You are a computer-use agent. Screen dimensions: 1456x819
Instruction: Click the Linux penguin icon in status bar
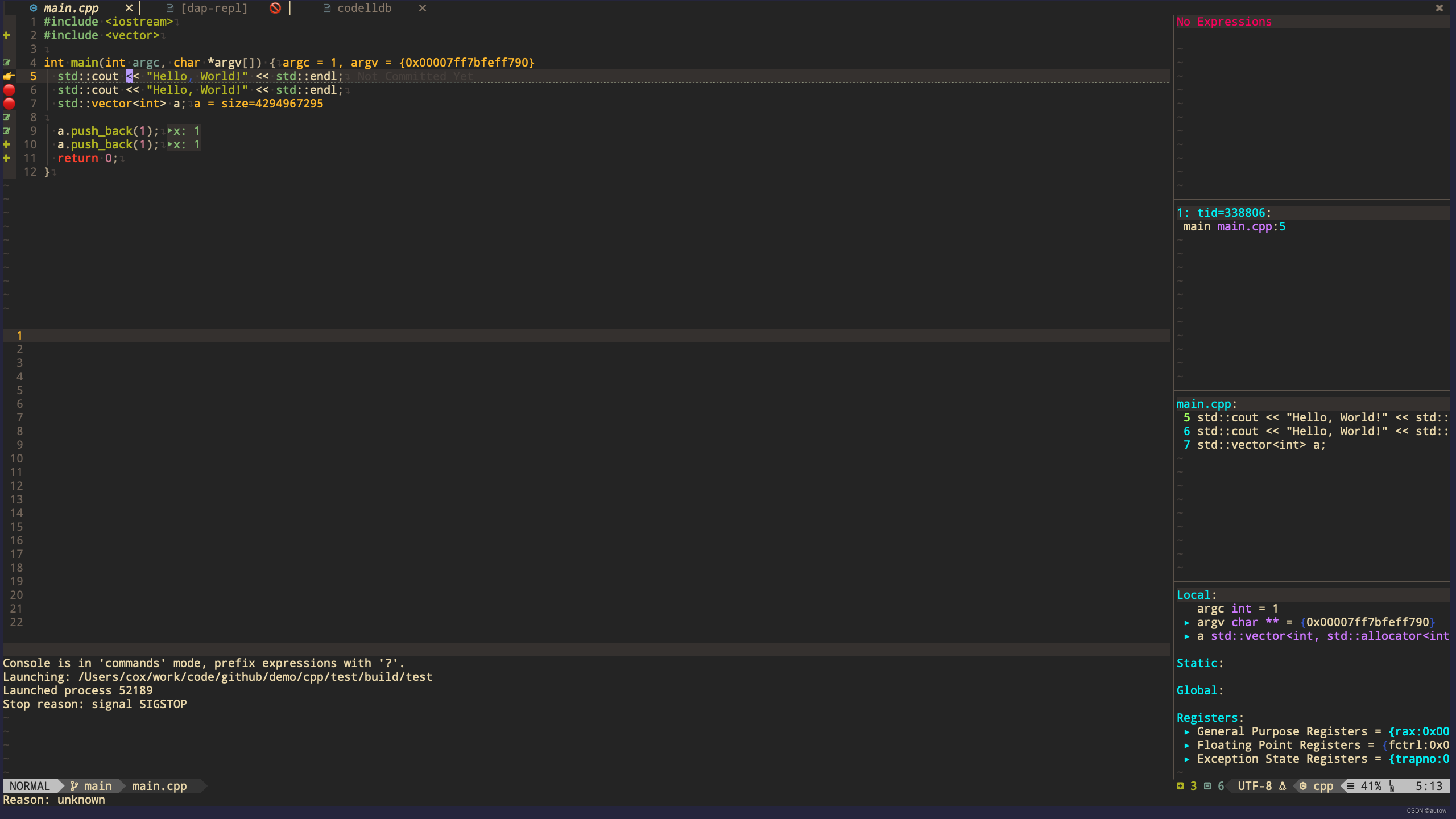pos(1283,786)
